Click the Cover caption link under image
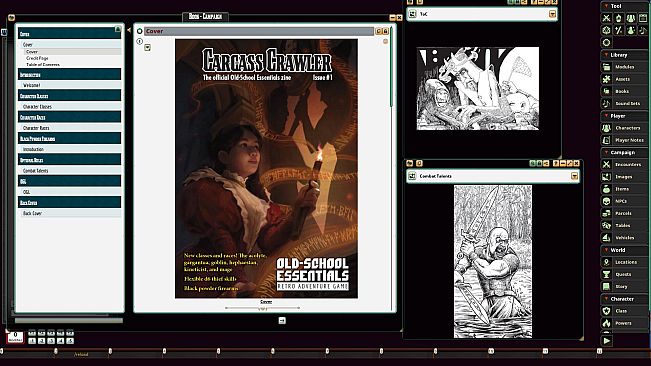 click(266, 302)
